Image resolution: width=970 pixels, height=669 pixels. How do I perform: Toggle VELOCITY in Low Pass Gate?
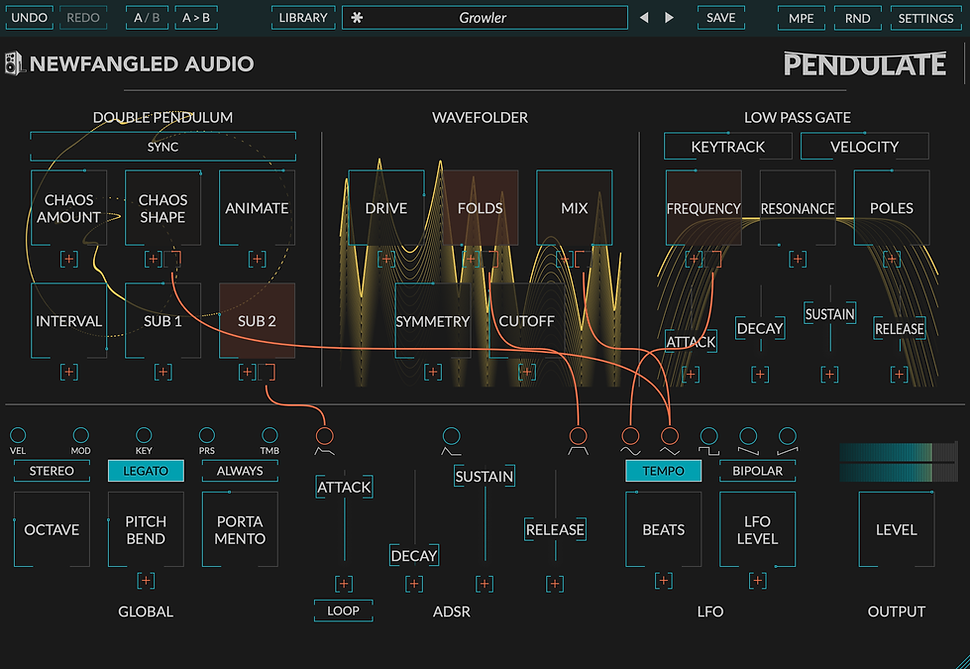click(864, 147)
